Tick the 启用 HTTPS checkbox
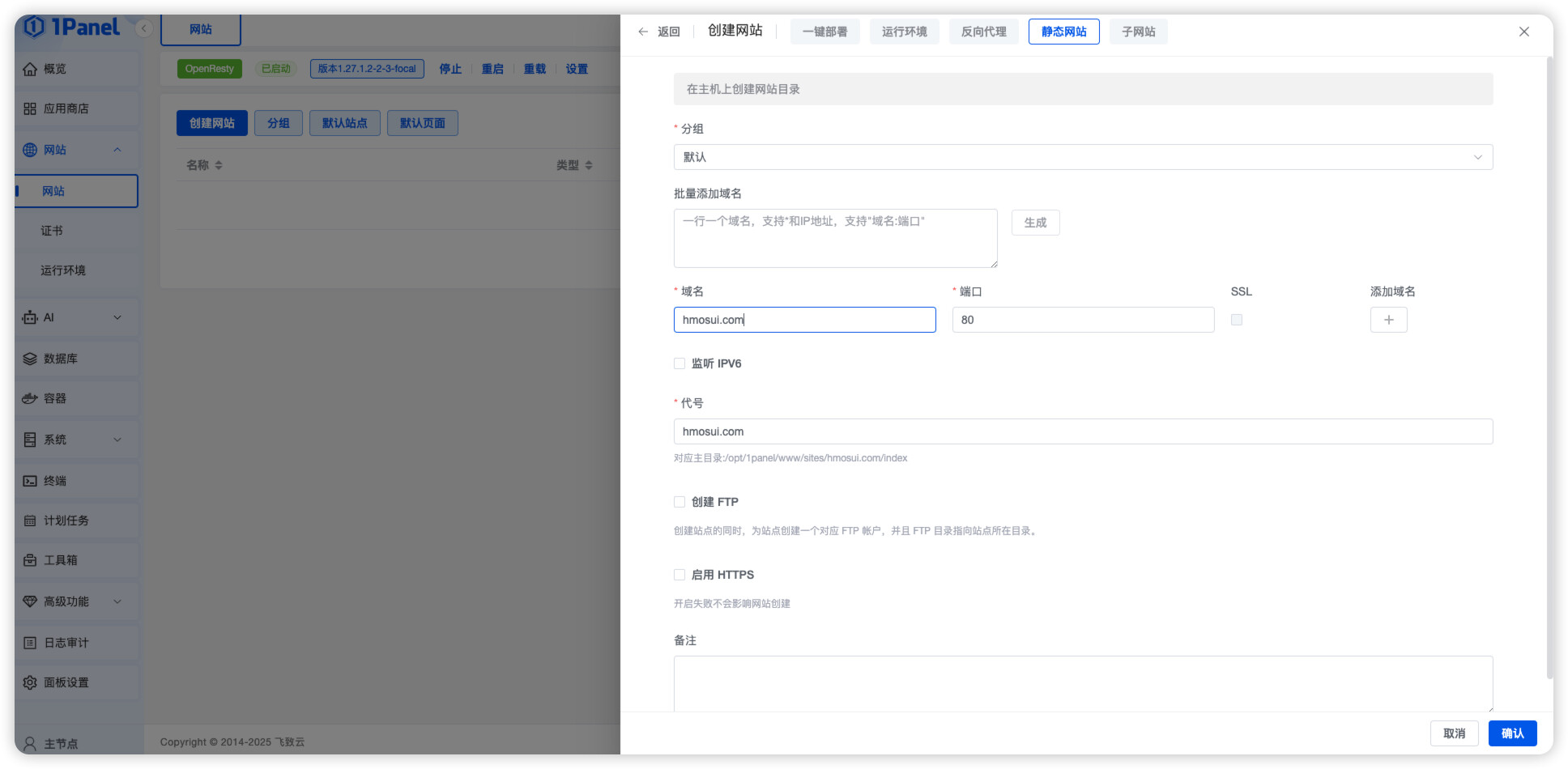 tap(680, 575)
